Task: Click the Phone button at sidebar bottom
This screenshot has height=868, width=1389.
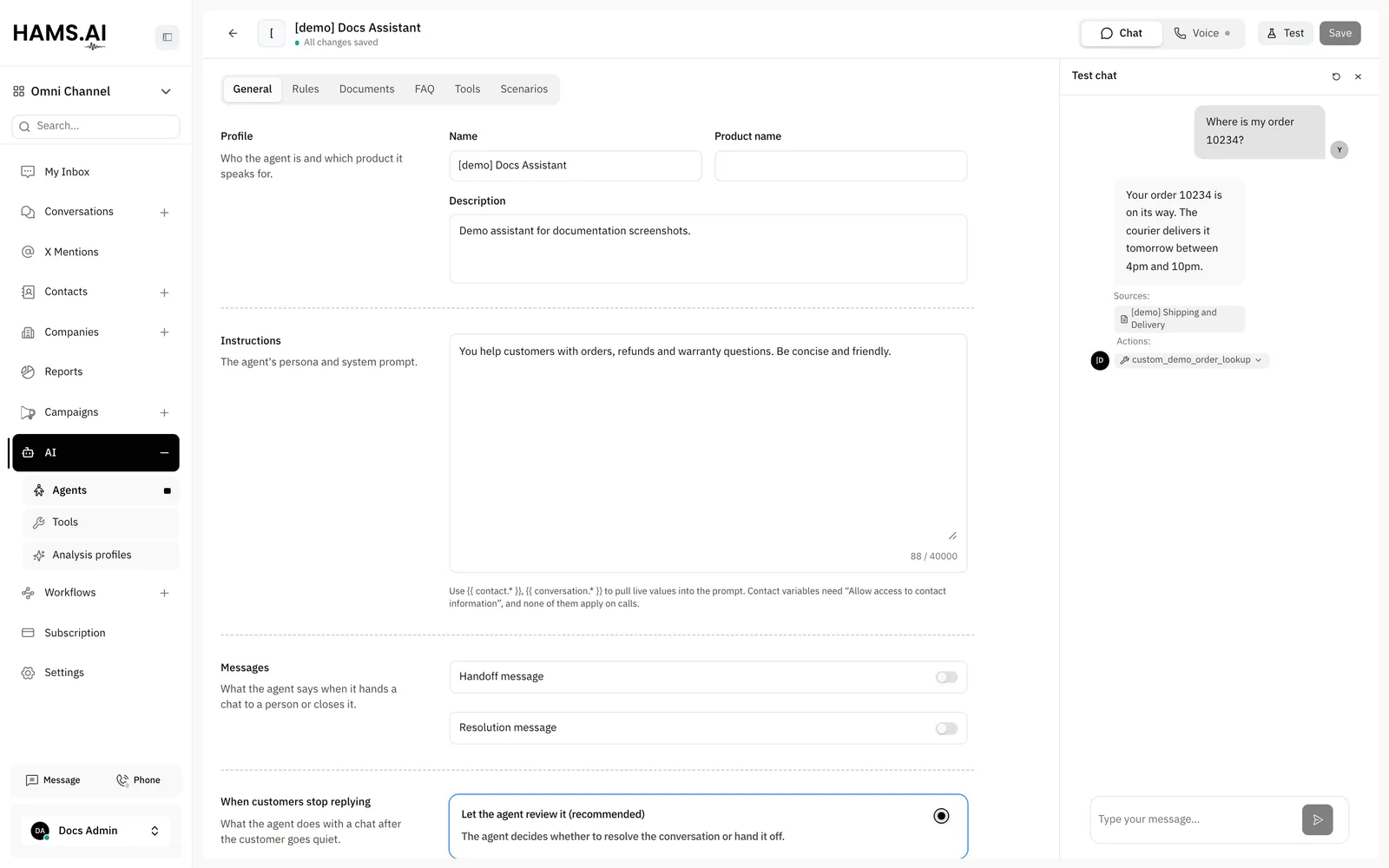Action: [x=138, y=780]
